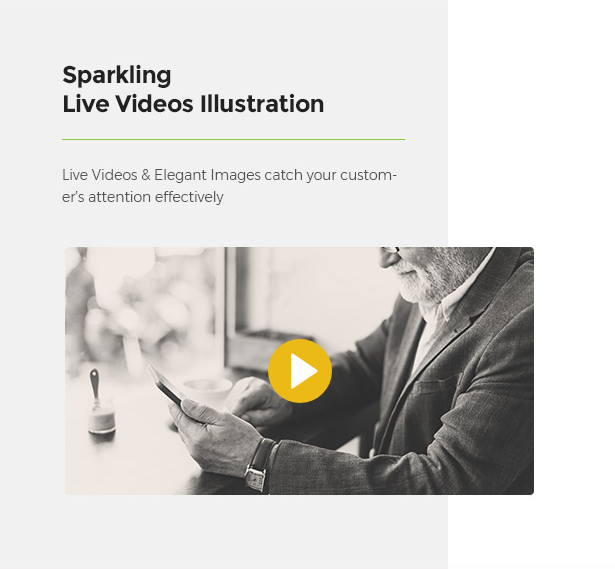This screenshot has height=569, width=615.
Task: Select the "Live Videos Illustration" heading
Action: [193, 104]
